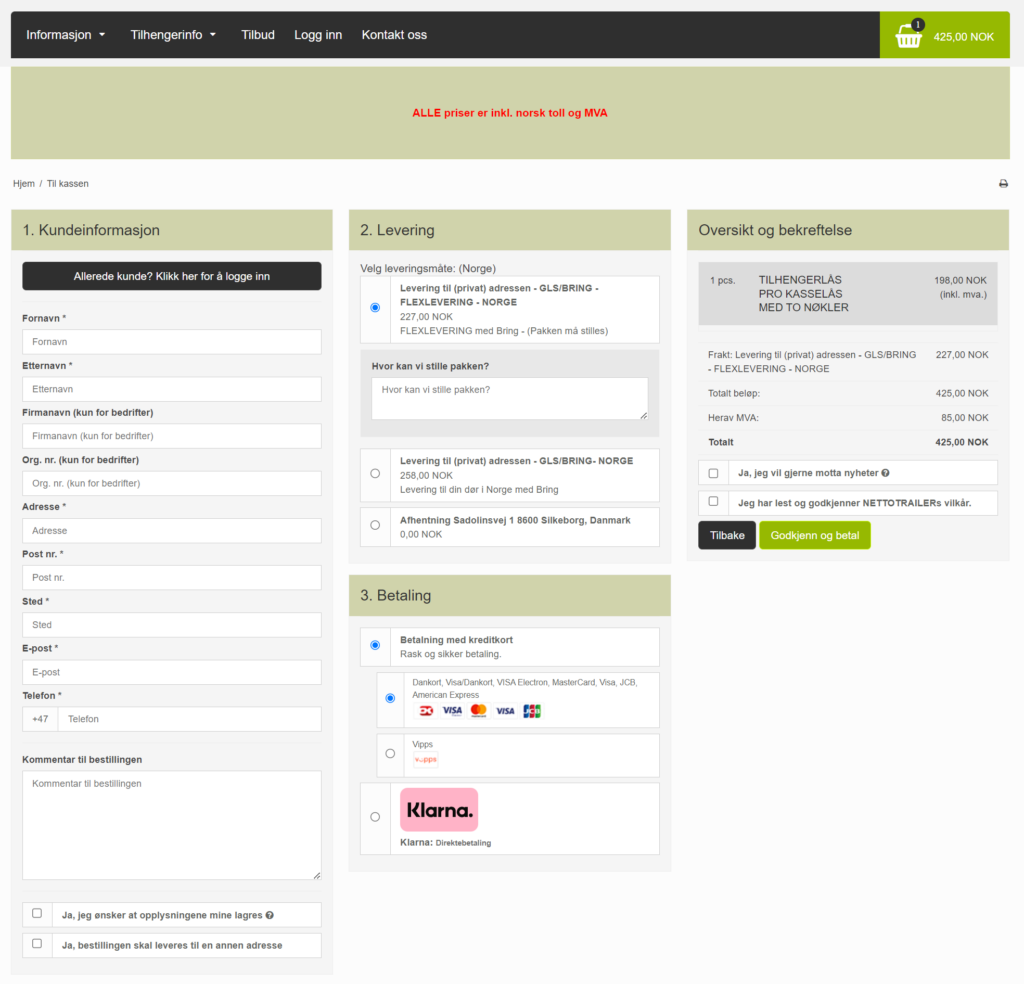Choose Klarna payment radio button
The width and height of the screenshot is (1024, 984).
pos(375,817)
